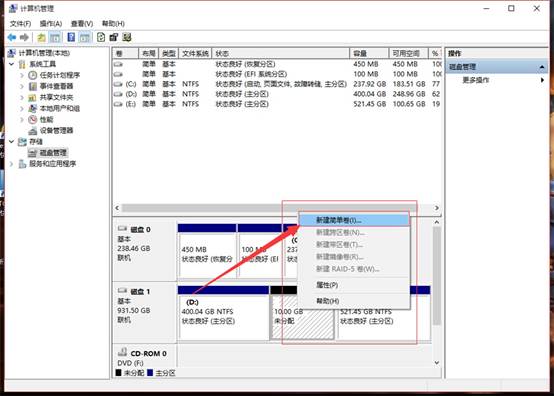Sort by the 可用空间 column header
This screenshot has height=396, width=554.
point(408,53)
